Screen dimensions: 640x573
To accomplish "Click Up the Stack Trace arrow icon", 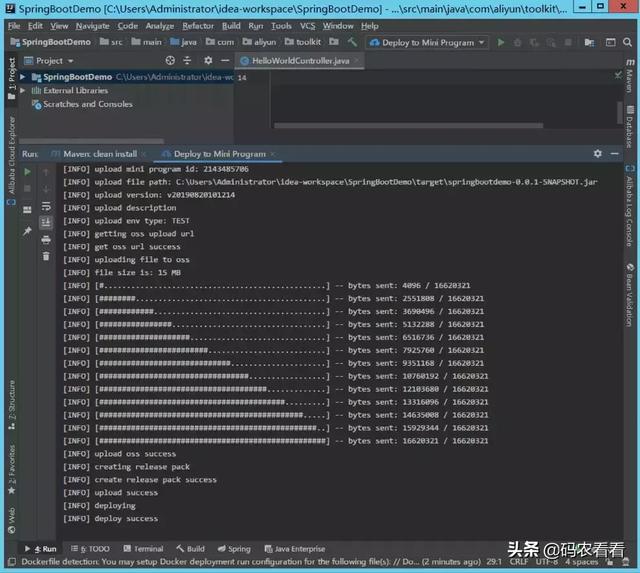I will tap(46, 173).
